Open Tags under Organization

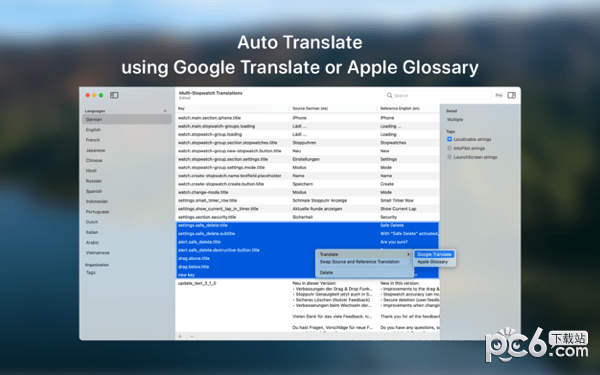coord(127,272)
